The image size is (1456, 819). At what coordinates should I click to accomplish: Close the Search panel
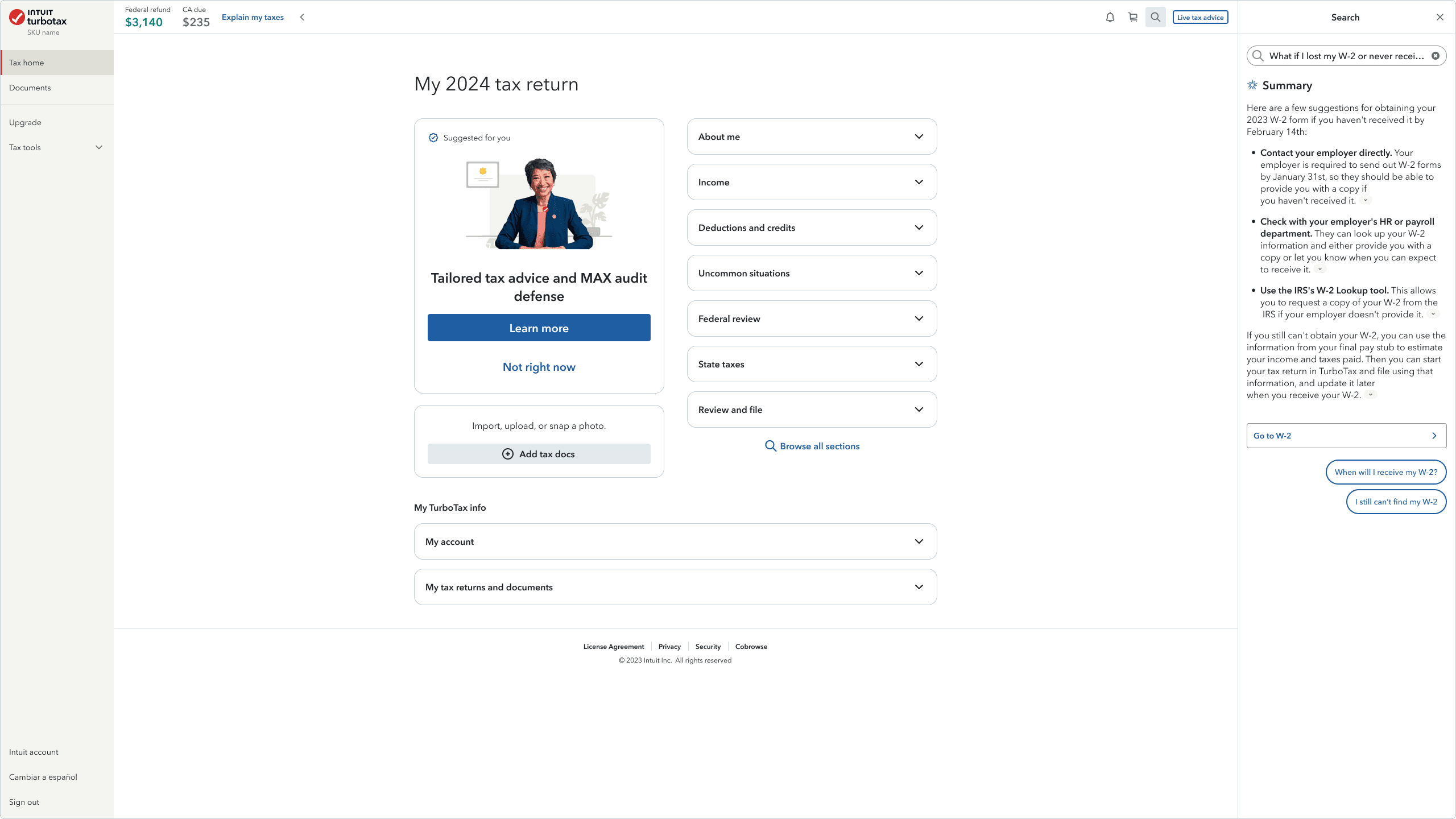[1440, 17]
